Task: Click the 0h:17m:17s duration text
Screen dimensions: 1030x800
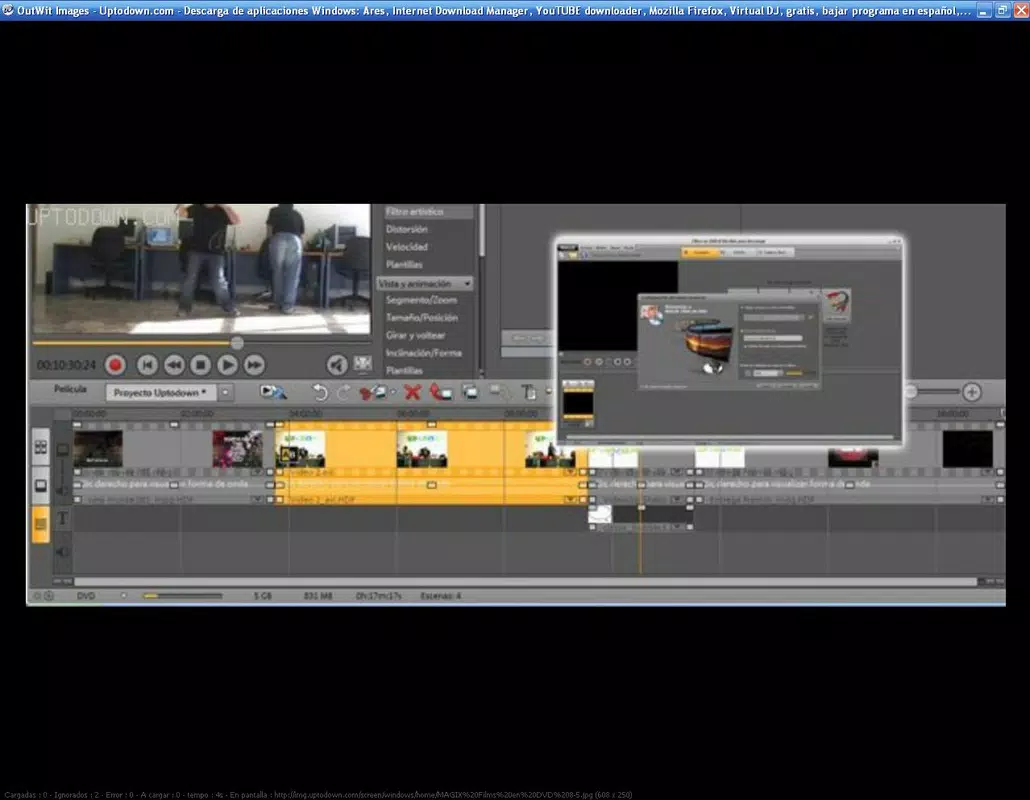Action: [379, 596]
